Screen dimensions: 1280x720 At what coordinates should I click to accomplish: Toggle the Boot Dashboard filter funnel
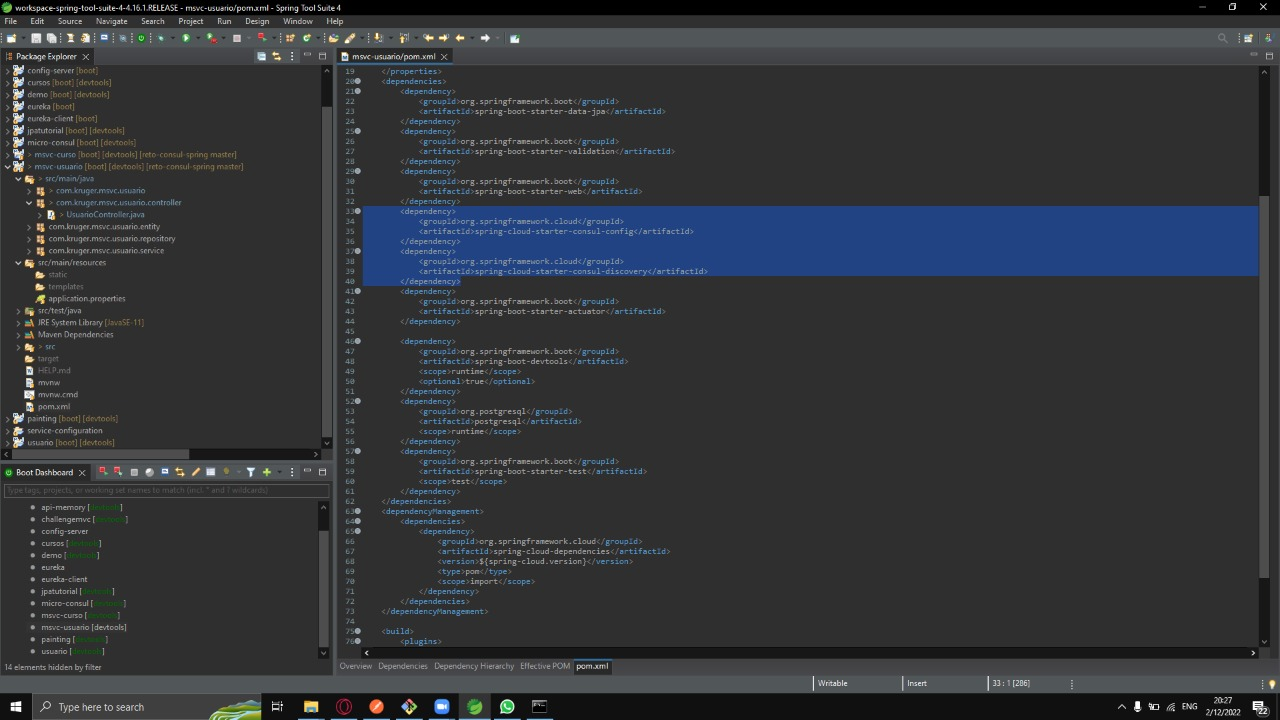[x=252, y=471]
